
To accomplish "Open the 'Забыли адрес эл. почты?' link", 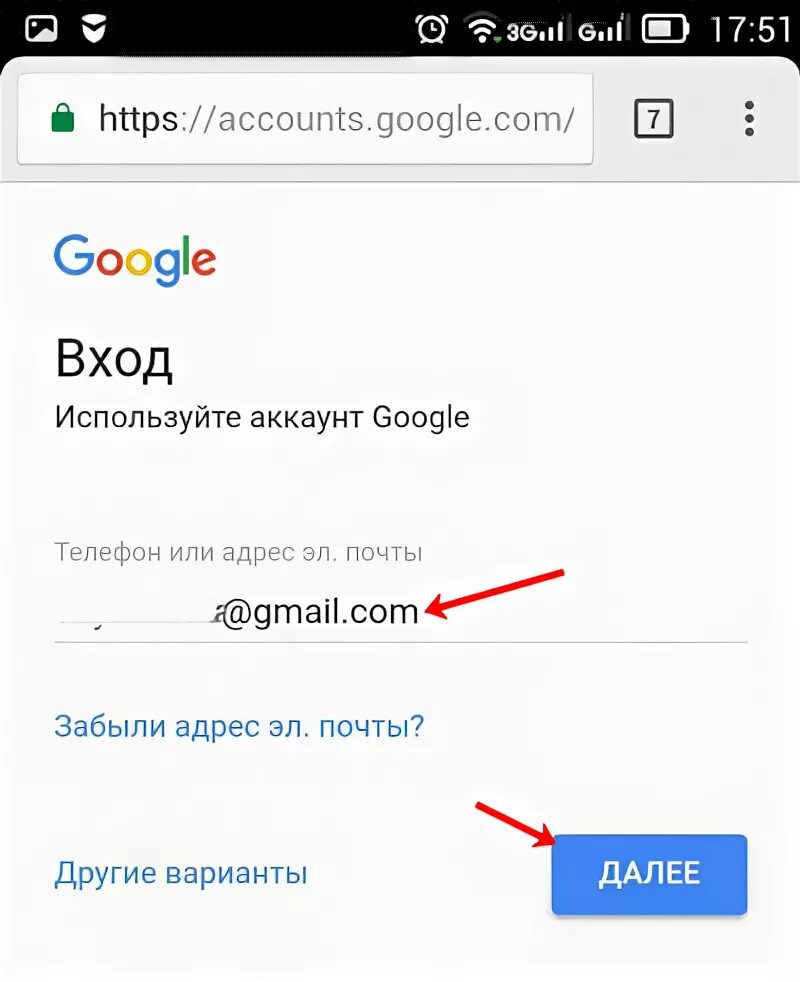I will tap(239, 726).
